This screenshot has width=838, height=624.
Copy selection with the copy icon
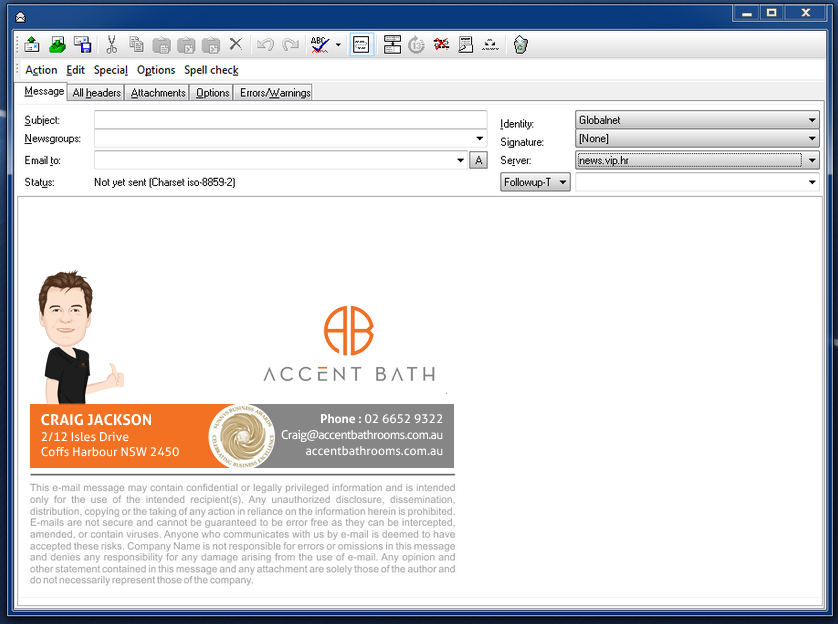pos(136,45)
